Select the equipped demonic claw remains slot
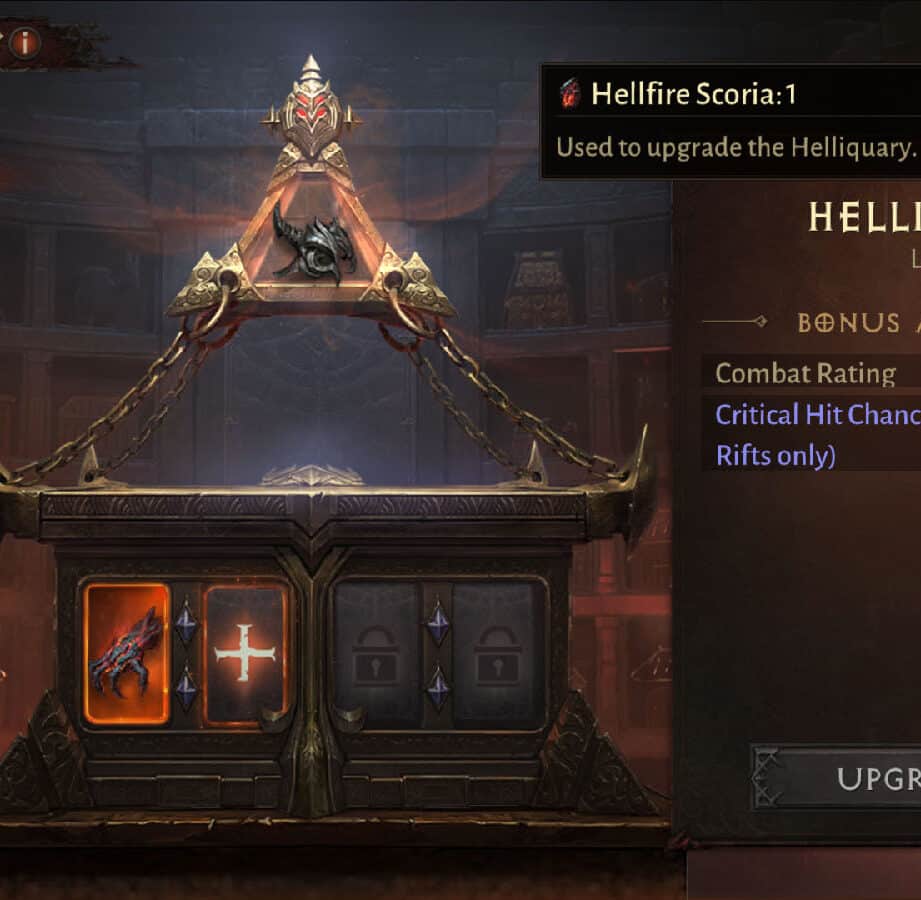 [126, 653]
